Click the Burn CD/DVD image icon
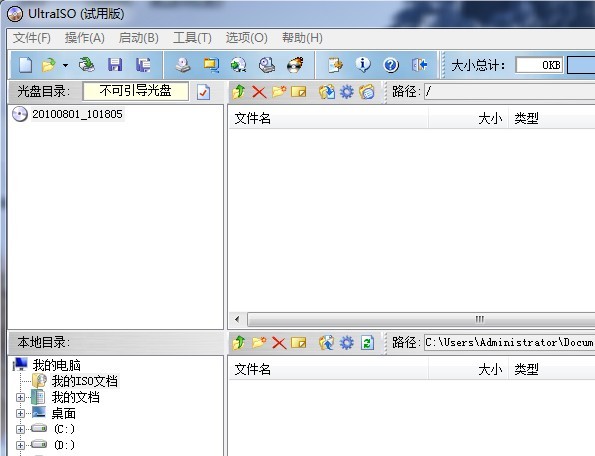Viewport: 595px width, 456px height. [x=295, y=65]
